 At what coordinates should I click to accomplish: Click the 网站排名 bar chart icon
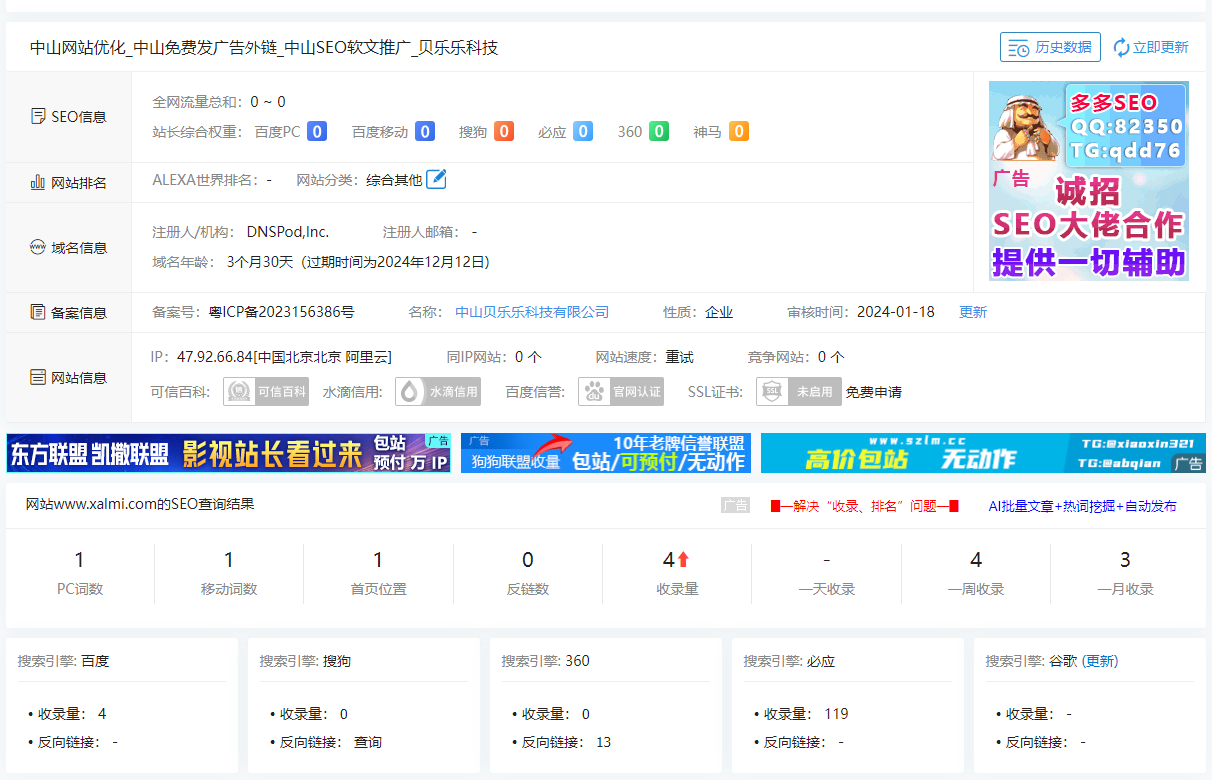click(38, 182)
